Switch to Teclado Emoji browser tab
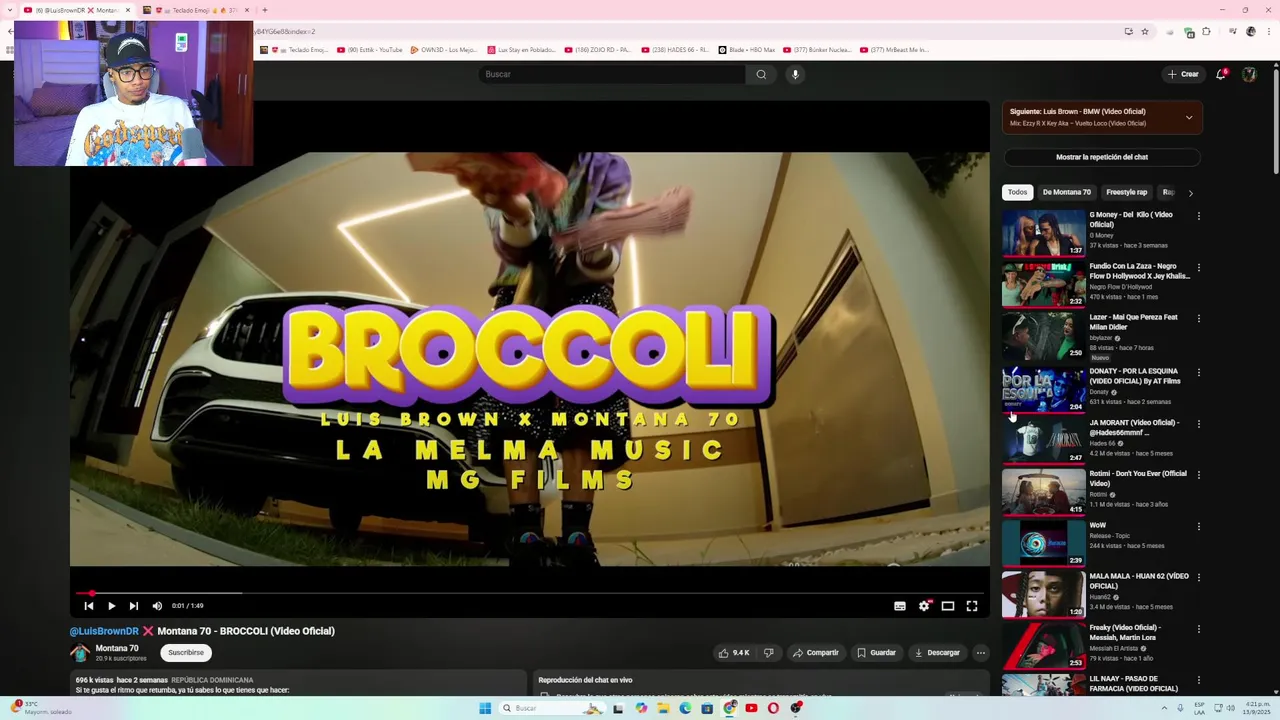The image size is (1280, 720). pyautogui.click(x=196, y=10)
